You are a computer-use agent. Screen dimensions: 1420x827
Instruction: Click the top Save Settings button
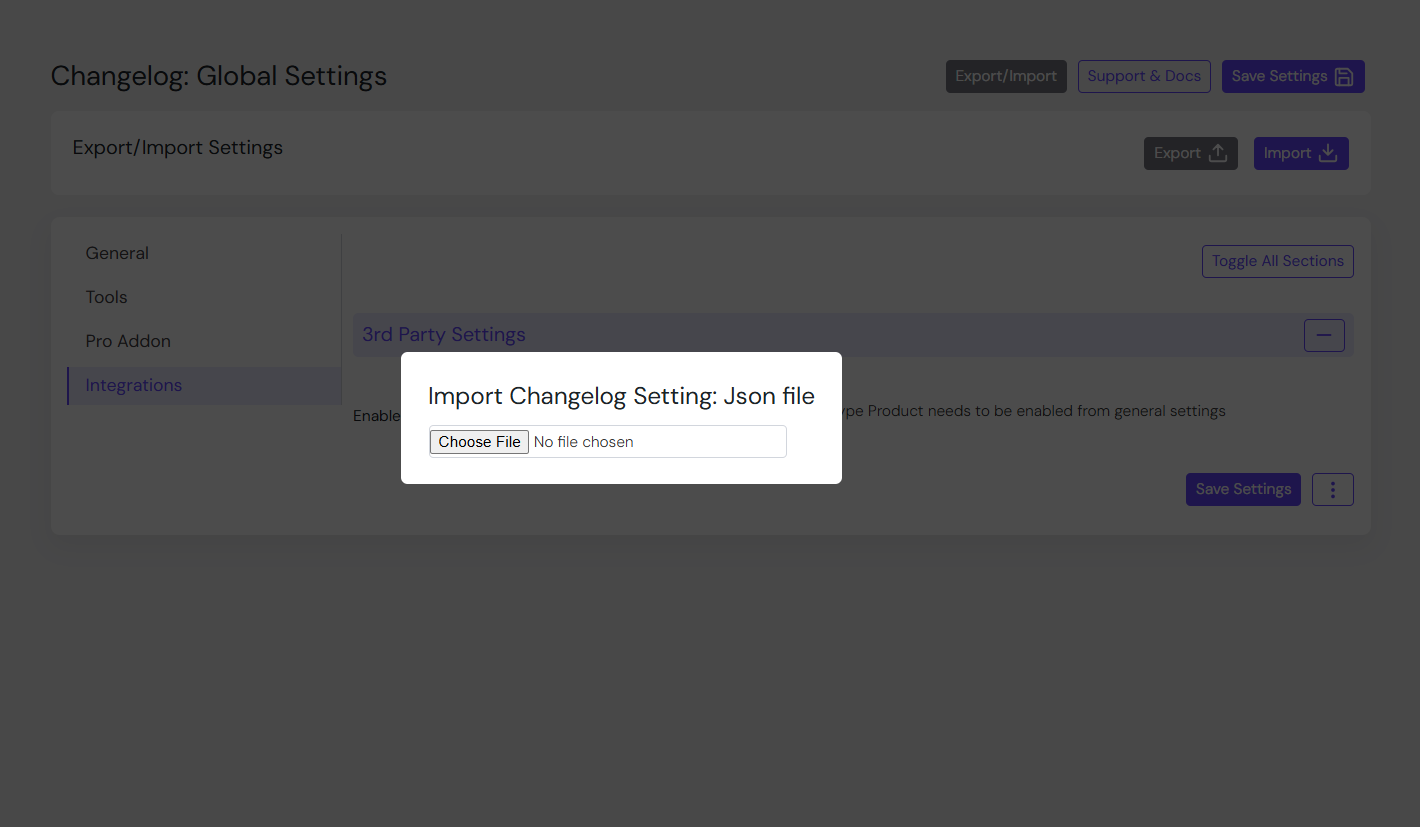tap(1293, 76)
